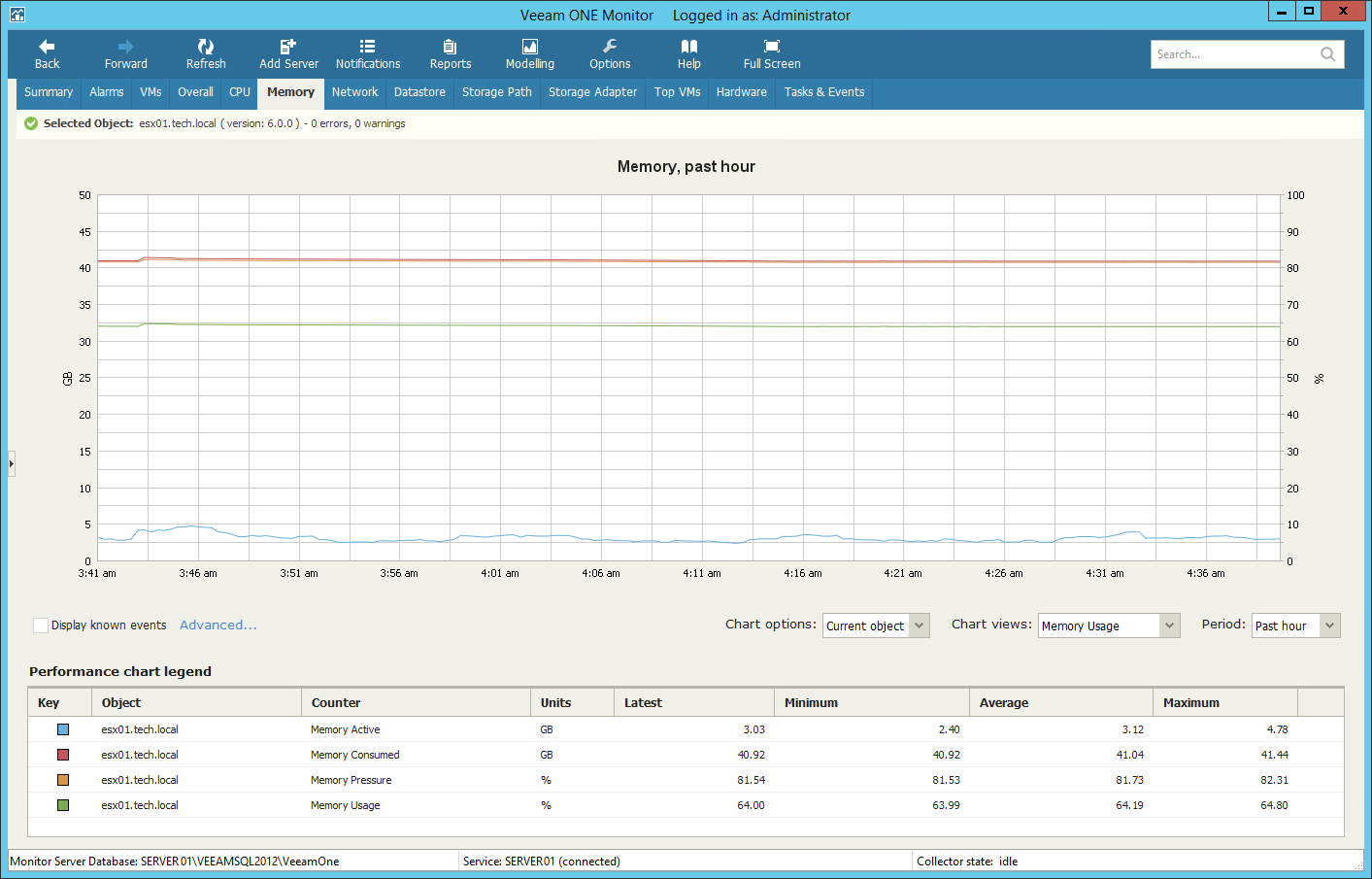Open the Chart options dropdown
The width and height of the screenshot is (1372, 879).
point(876,625)
